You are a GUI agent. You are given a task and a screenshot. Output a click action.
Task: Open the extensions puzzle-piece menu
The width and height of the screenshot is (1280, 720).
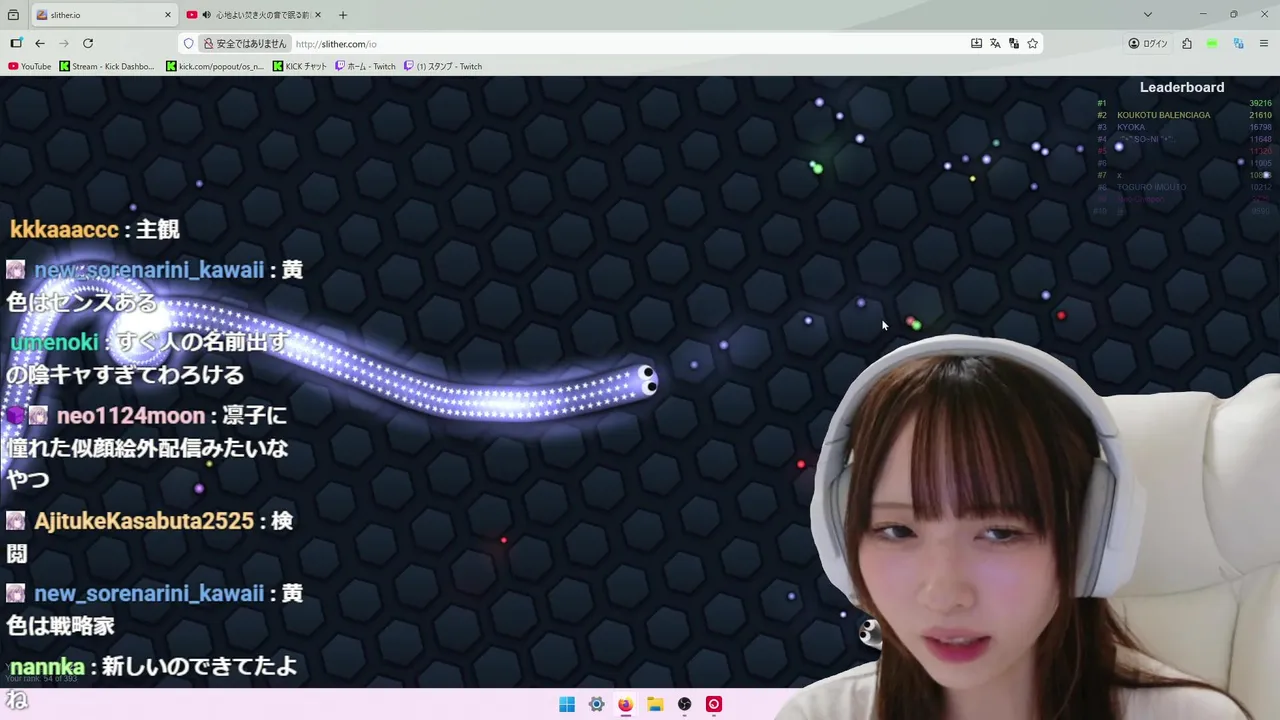(1187, 44)
